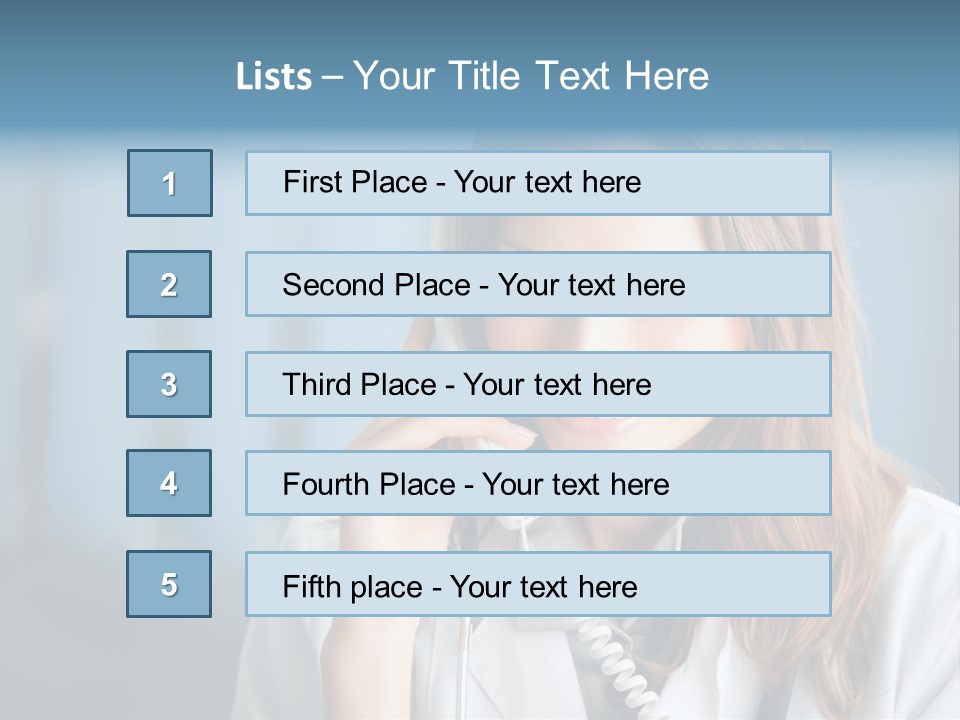Select the number 4 square

[x=169, y=483]
